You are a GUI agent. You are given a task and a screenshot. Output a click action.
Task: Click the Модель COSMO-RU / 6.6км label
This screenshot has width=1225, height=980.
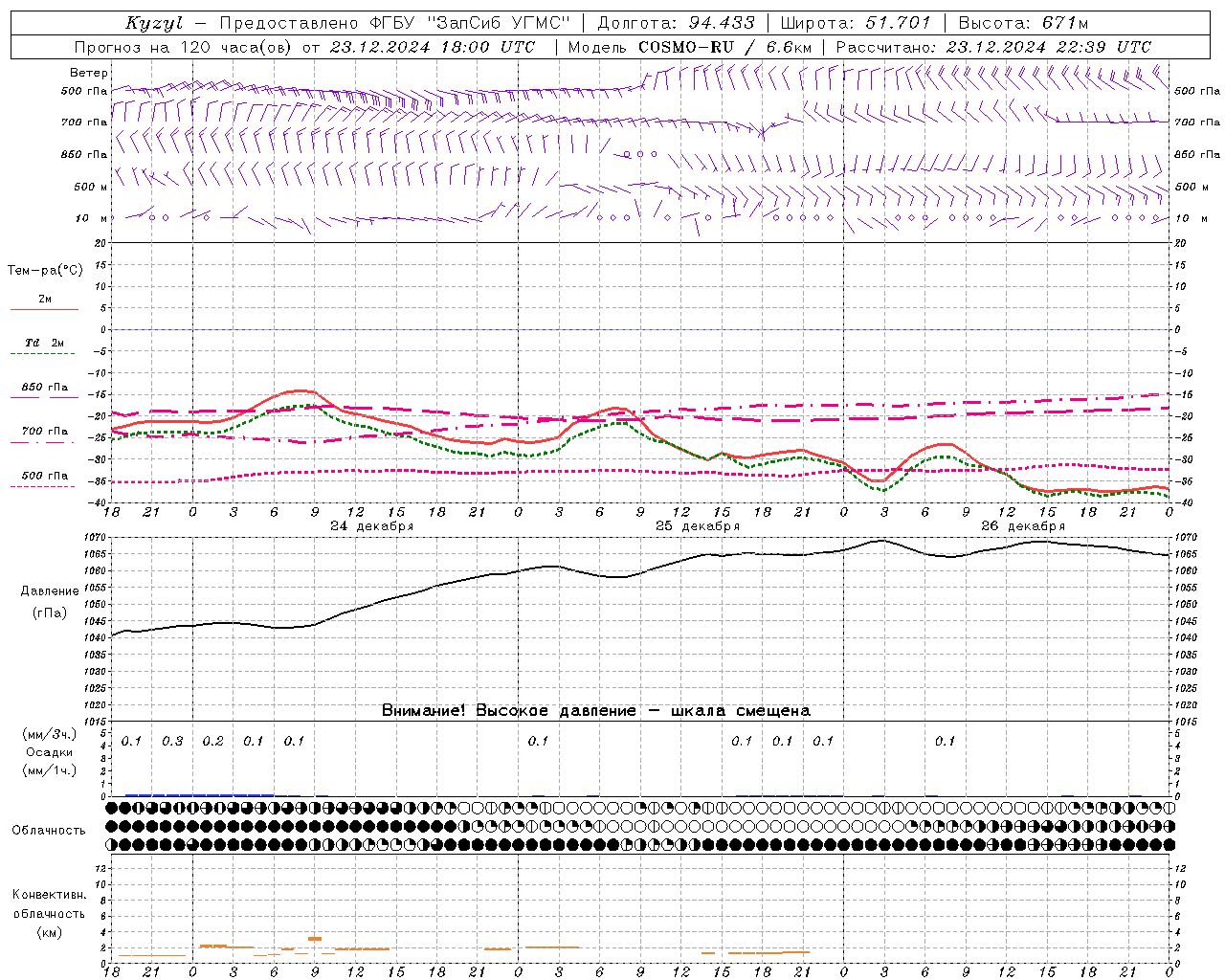[690, 47]
